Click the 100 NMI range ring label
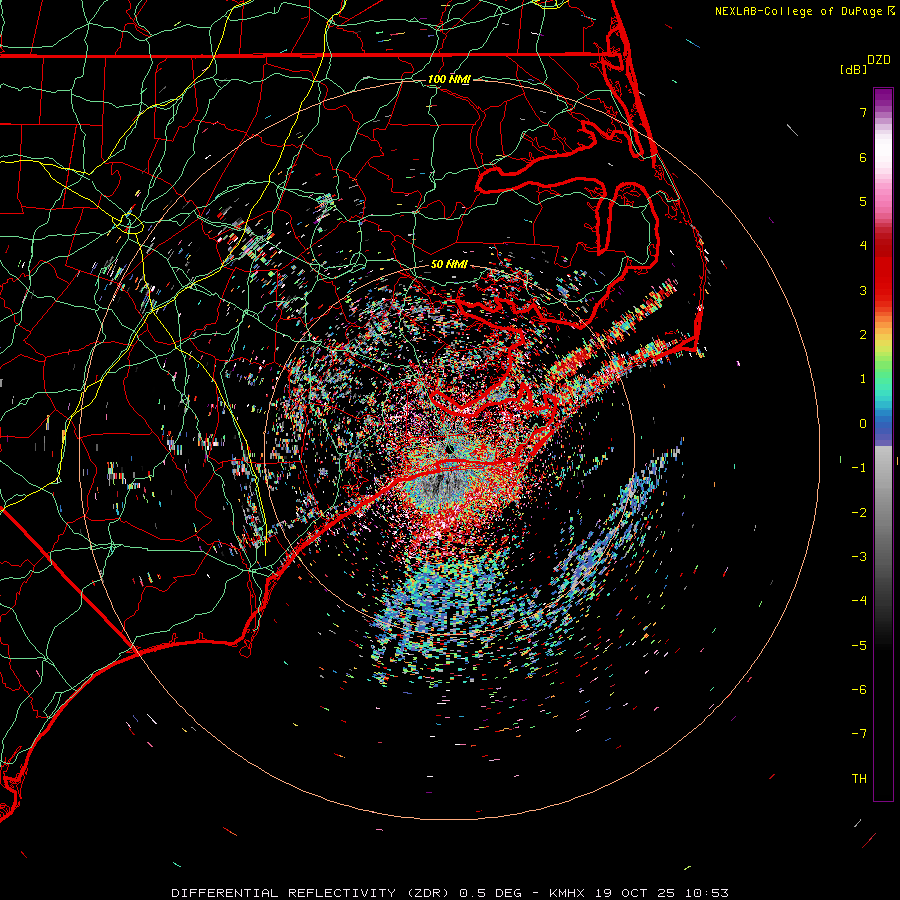The image size is (900, 900). (449, 79)
